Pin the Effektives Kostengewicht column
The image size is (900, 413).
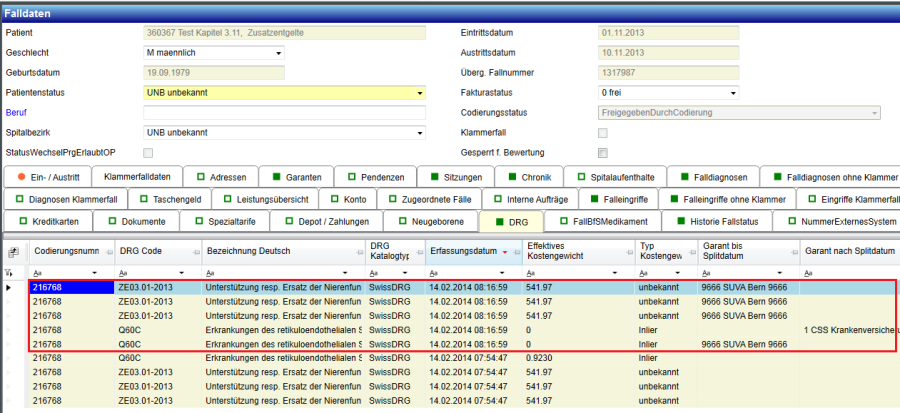pyautogui.click(x=628, y=253)
